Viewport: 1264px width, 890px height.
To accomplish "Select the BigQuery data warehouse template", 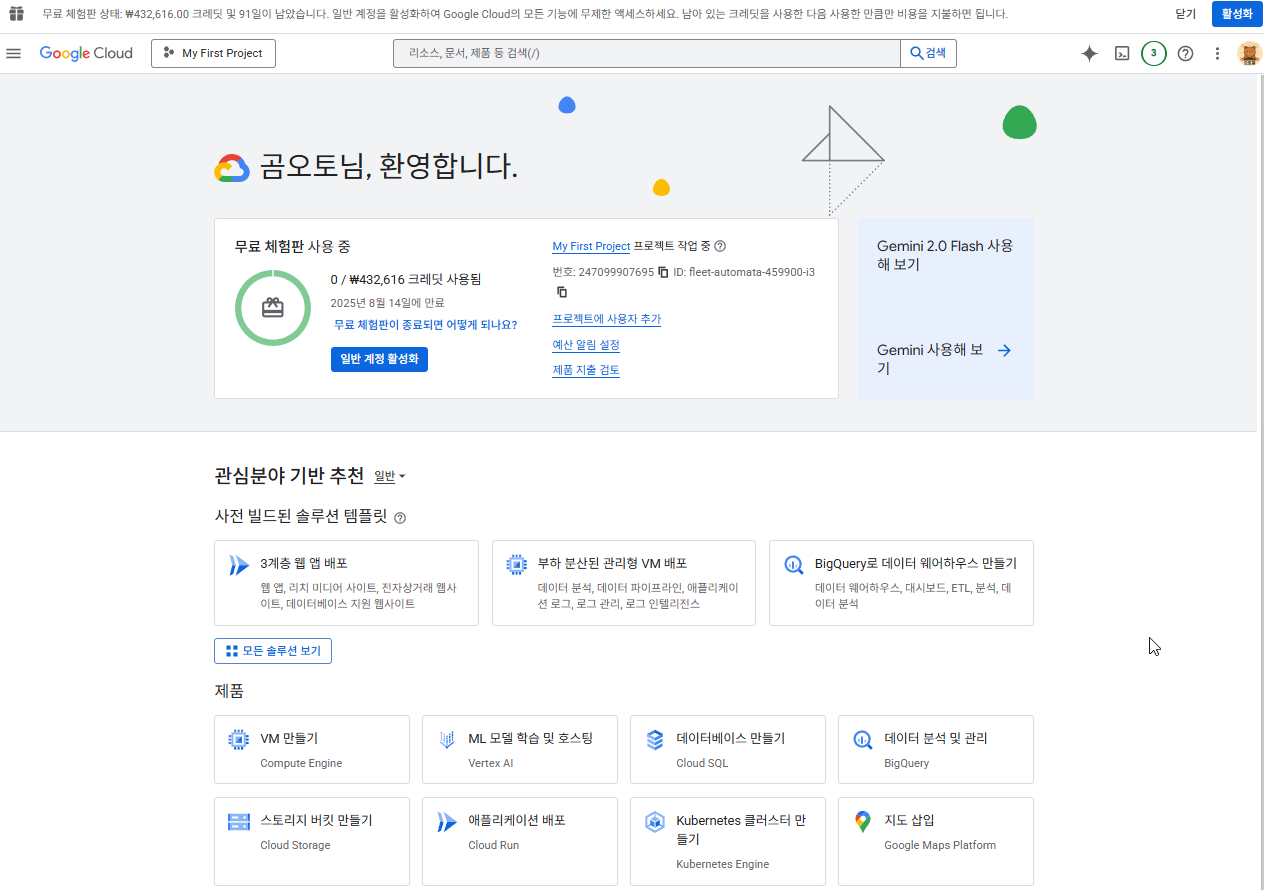I will point(901,583).
